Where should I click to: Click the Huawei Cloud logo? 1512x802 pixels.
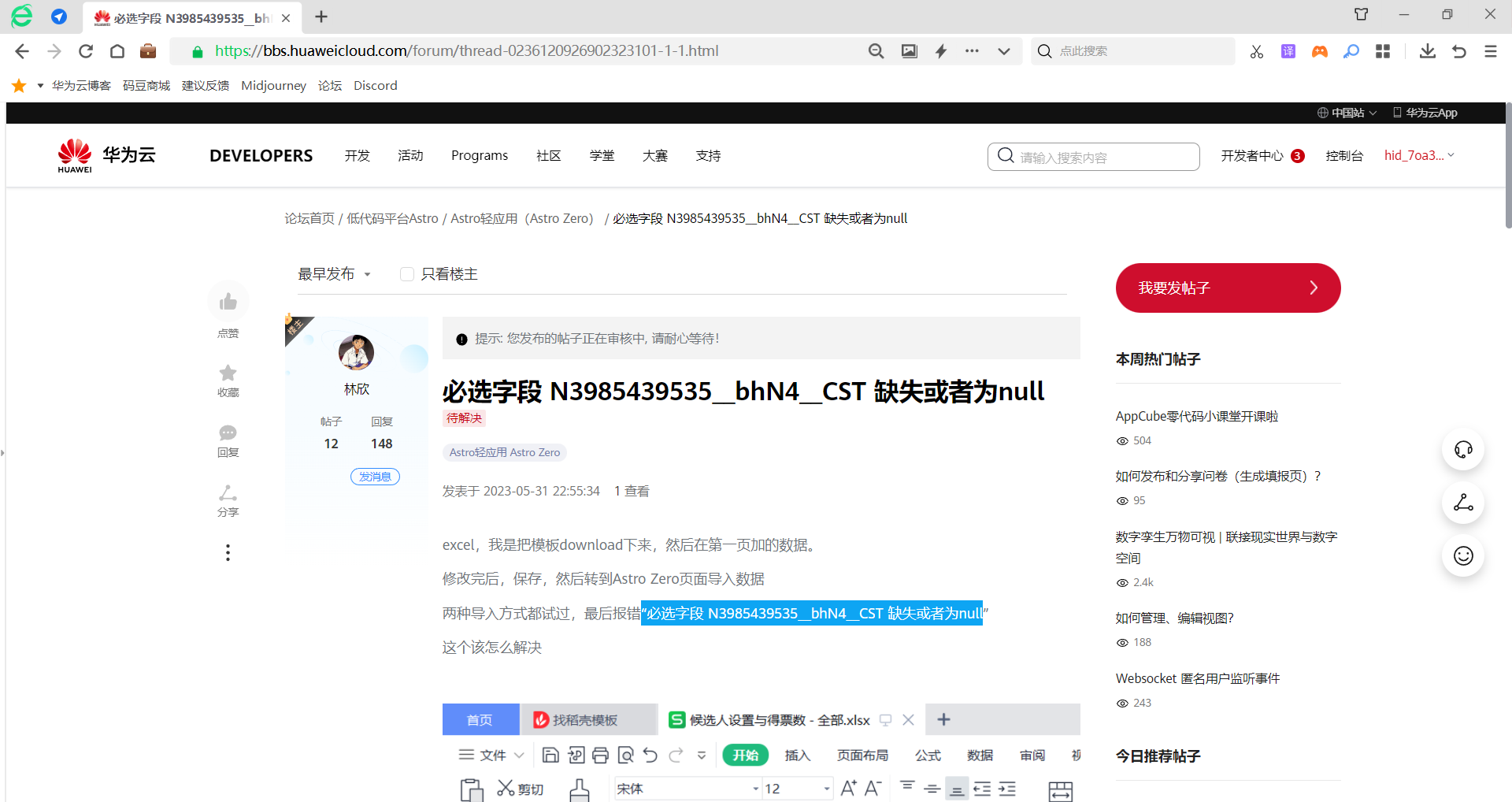[x=106, y=155]
